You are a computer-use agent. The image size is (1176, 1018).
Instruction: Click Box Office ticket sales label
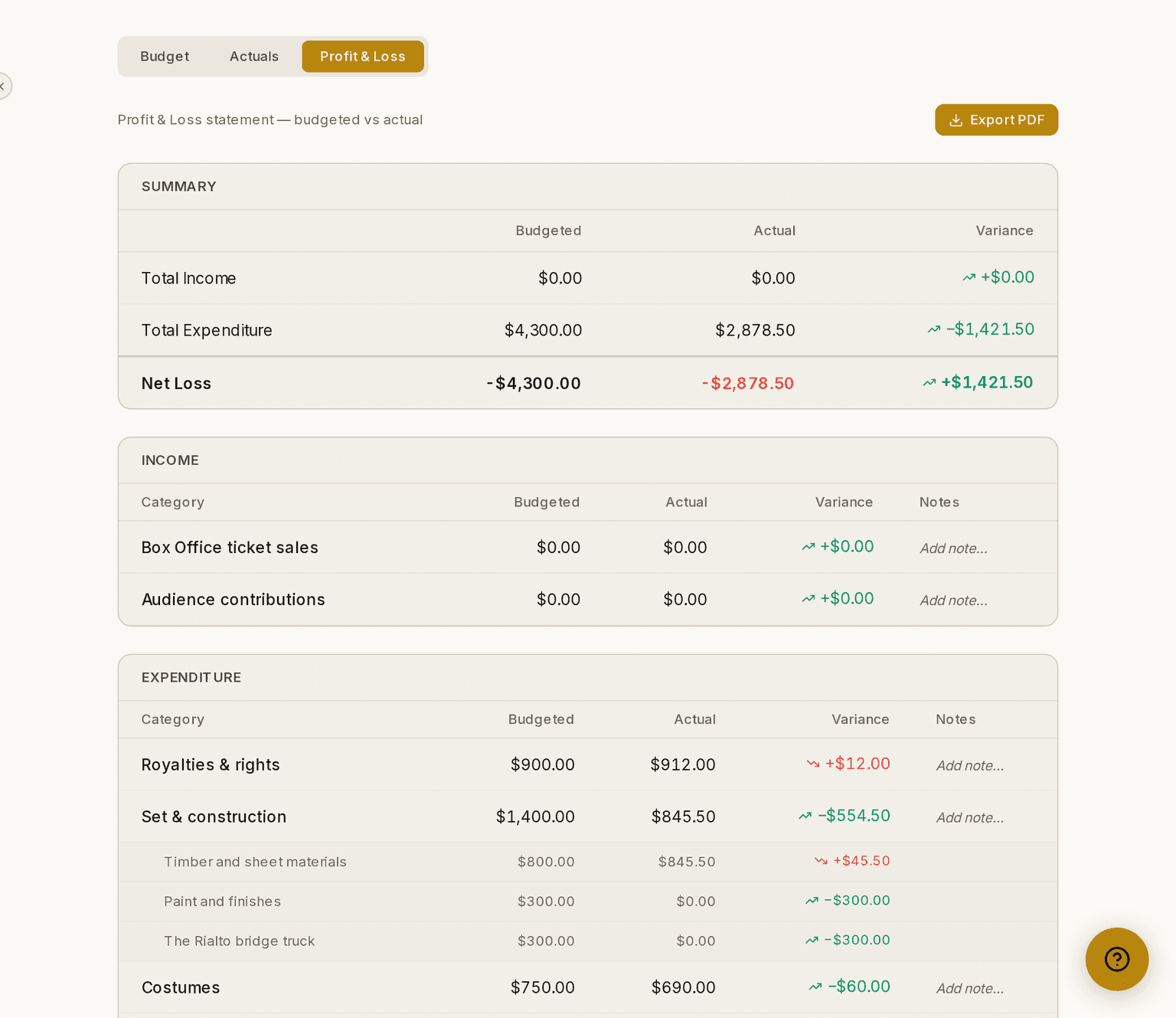coord(230,547)
